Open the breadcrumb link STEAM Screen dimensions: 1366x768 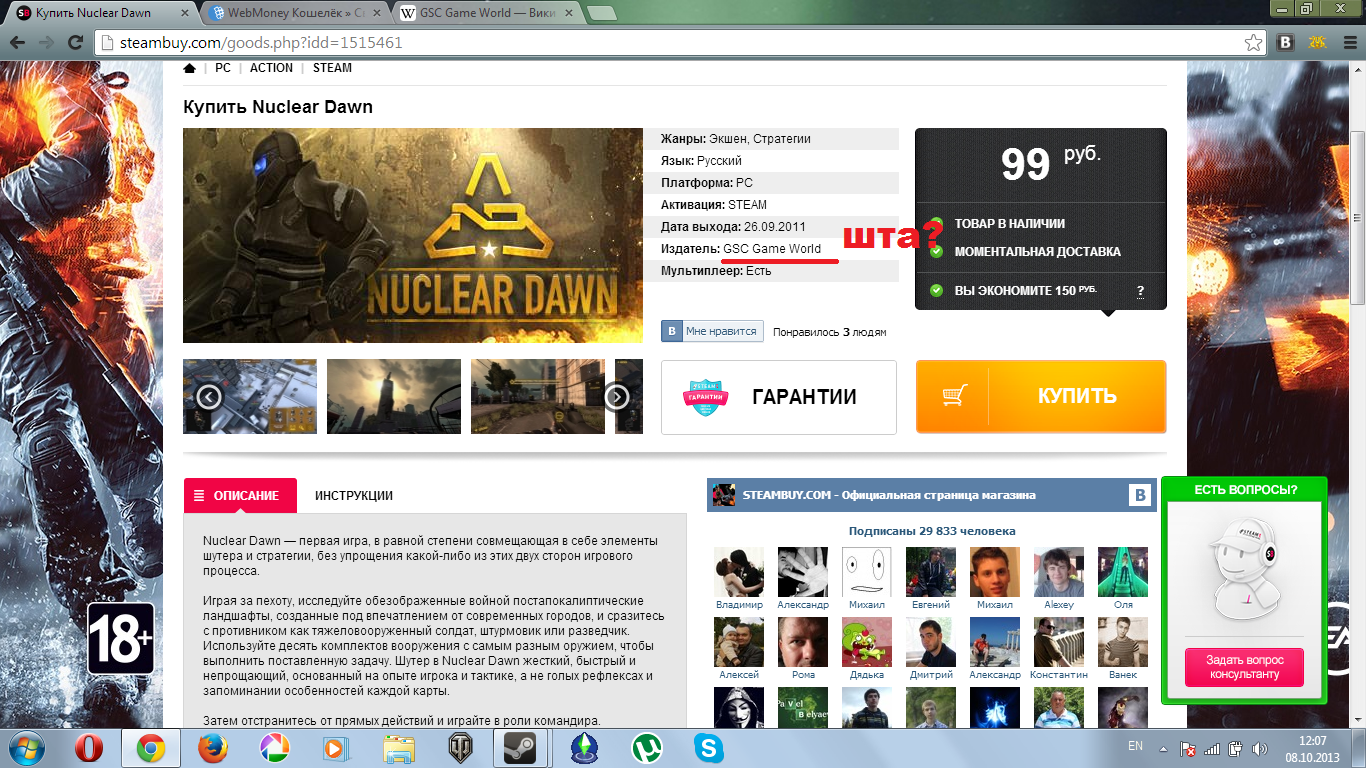332,68
